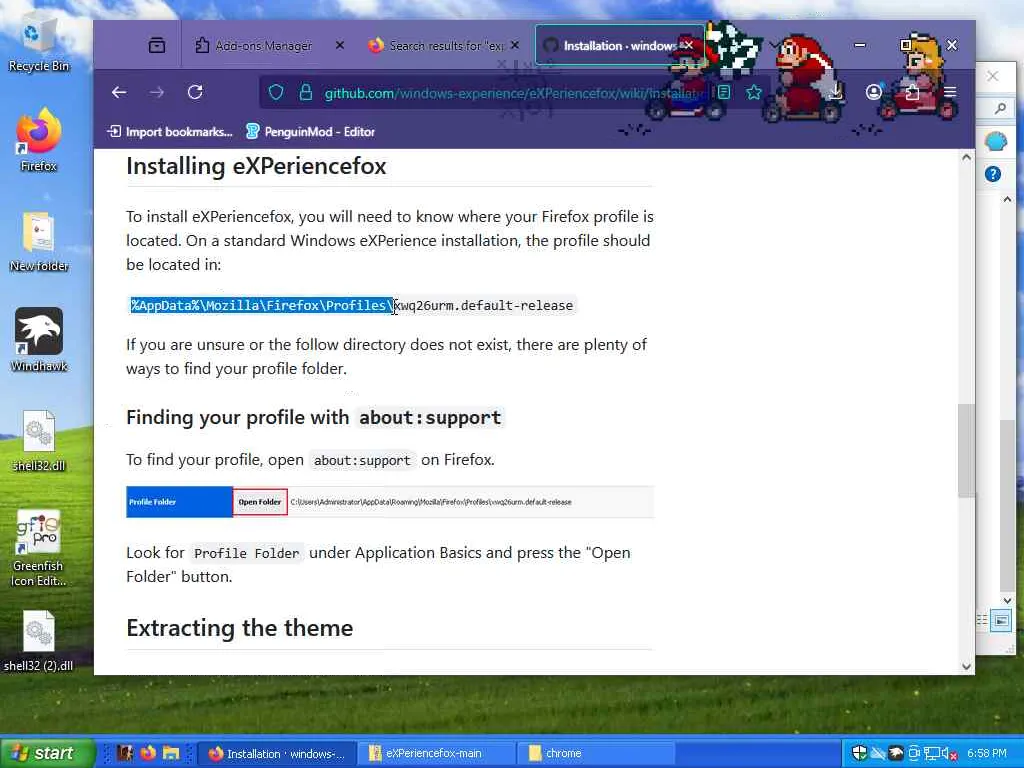Screen dimensions: 1024x768
Task: Click the security shield tray icon
Action: click(859, 753)
